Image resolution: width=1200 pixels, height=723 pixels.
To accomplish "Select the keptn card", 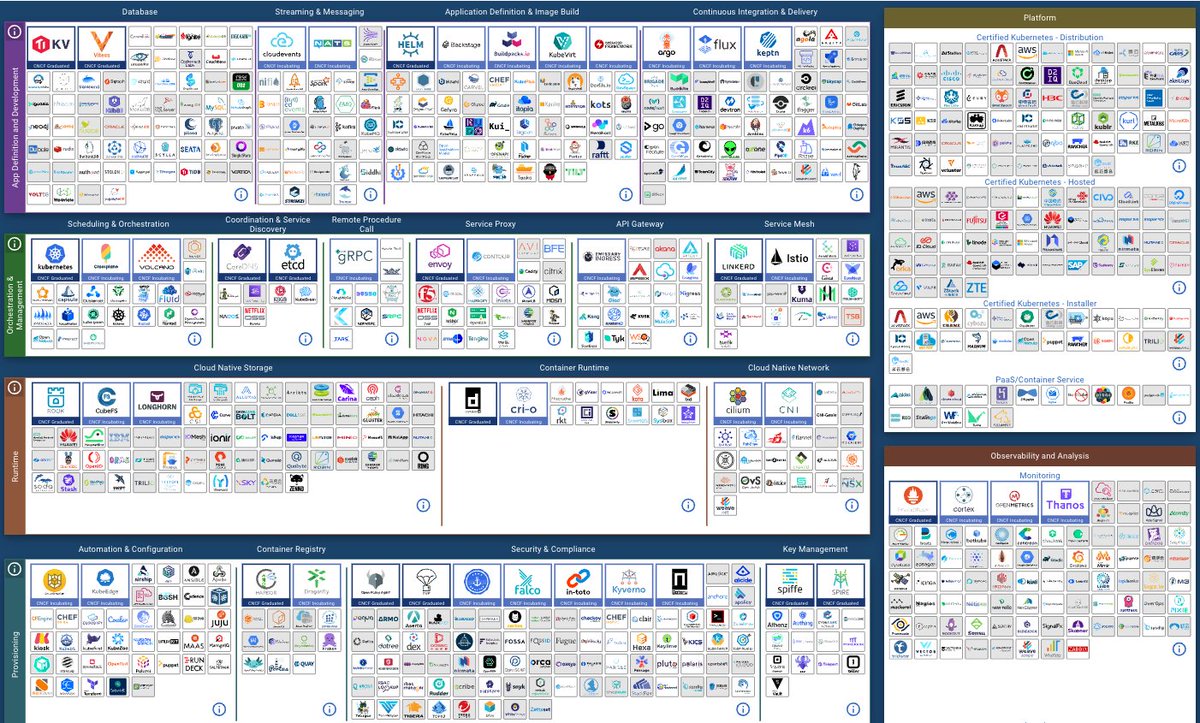I will click(766, 47).
